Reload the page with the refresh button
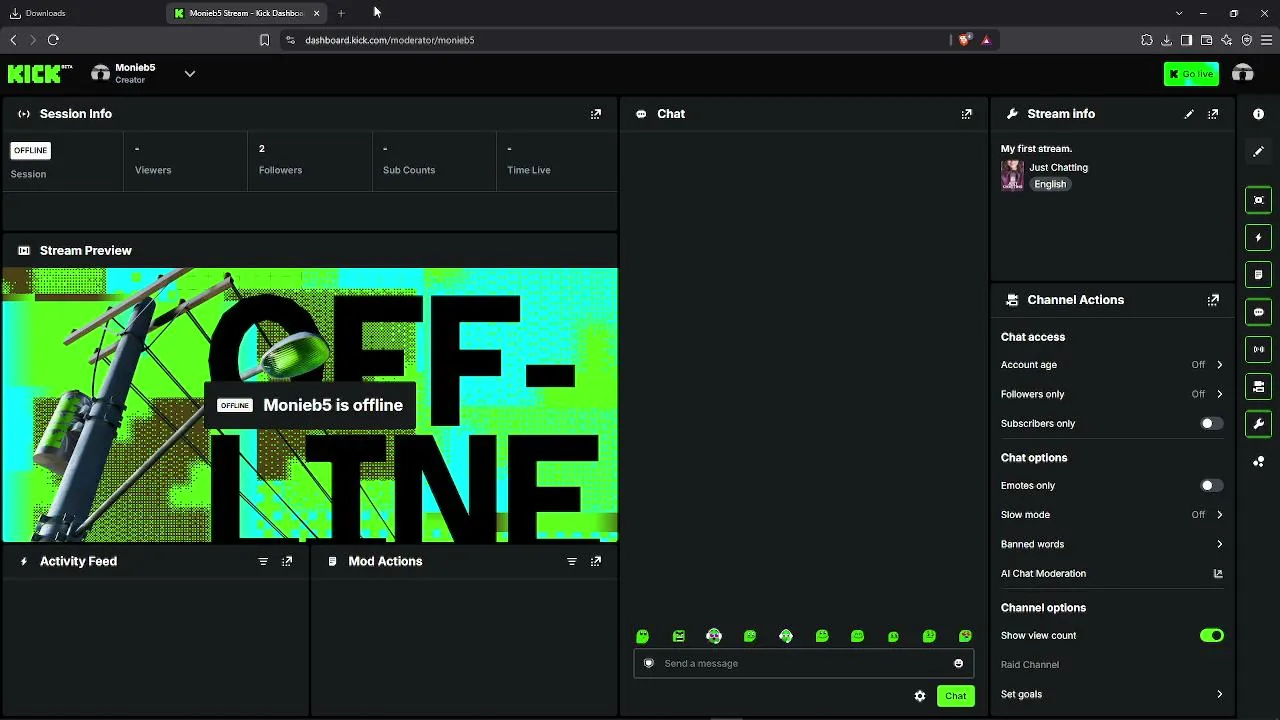1280x720 pixels. point(53,40)
